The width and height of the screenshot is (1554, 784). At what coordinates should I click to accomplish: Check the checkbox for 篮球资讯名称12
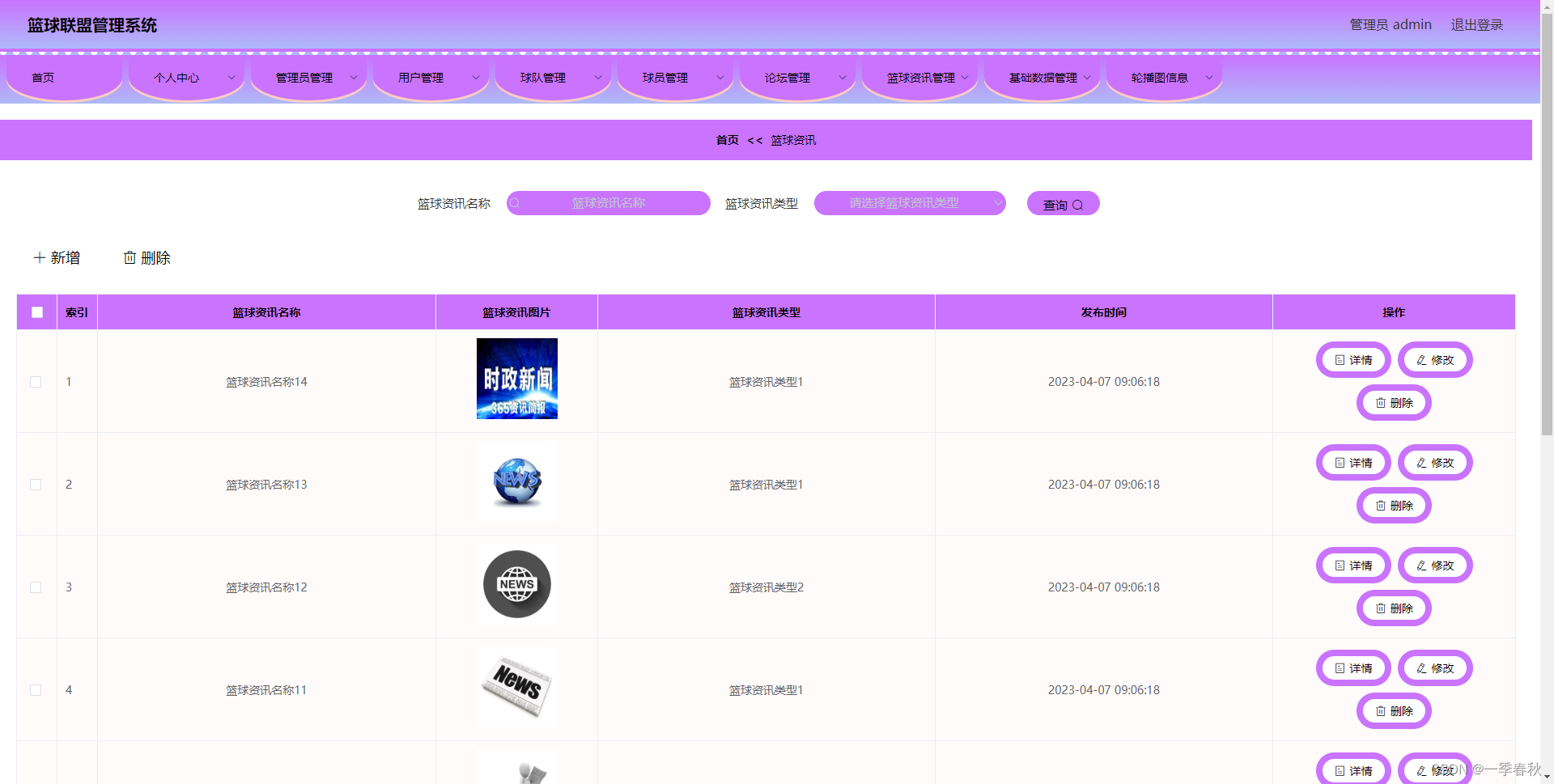pyautogui.click(x=36, y=587)
